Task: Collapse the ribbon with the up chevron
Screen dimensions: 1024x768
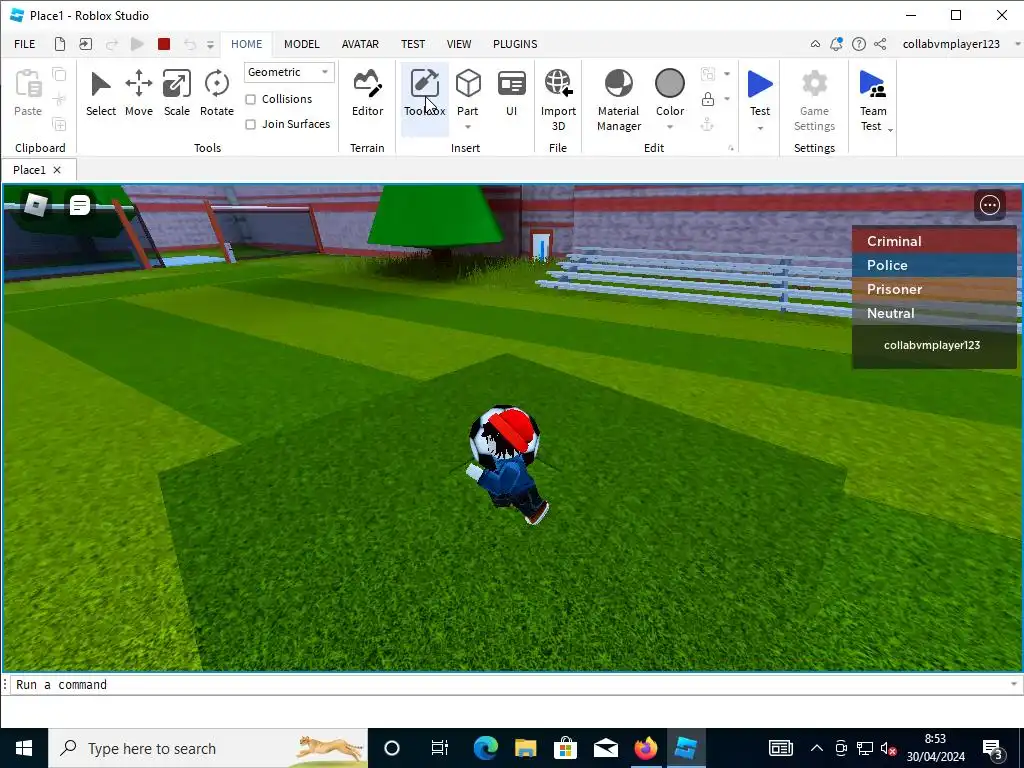Action: pyautogui.click(x=815, y=44)
